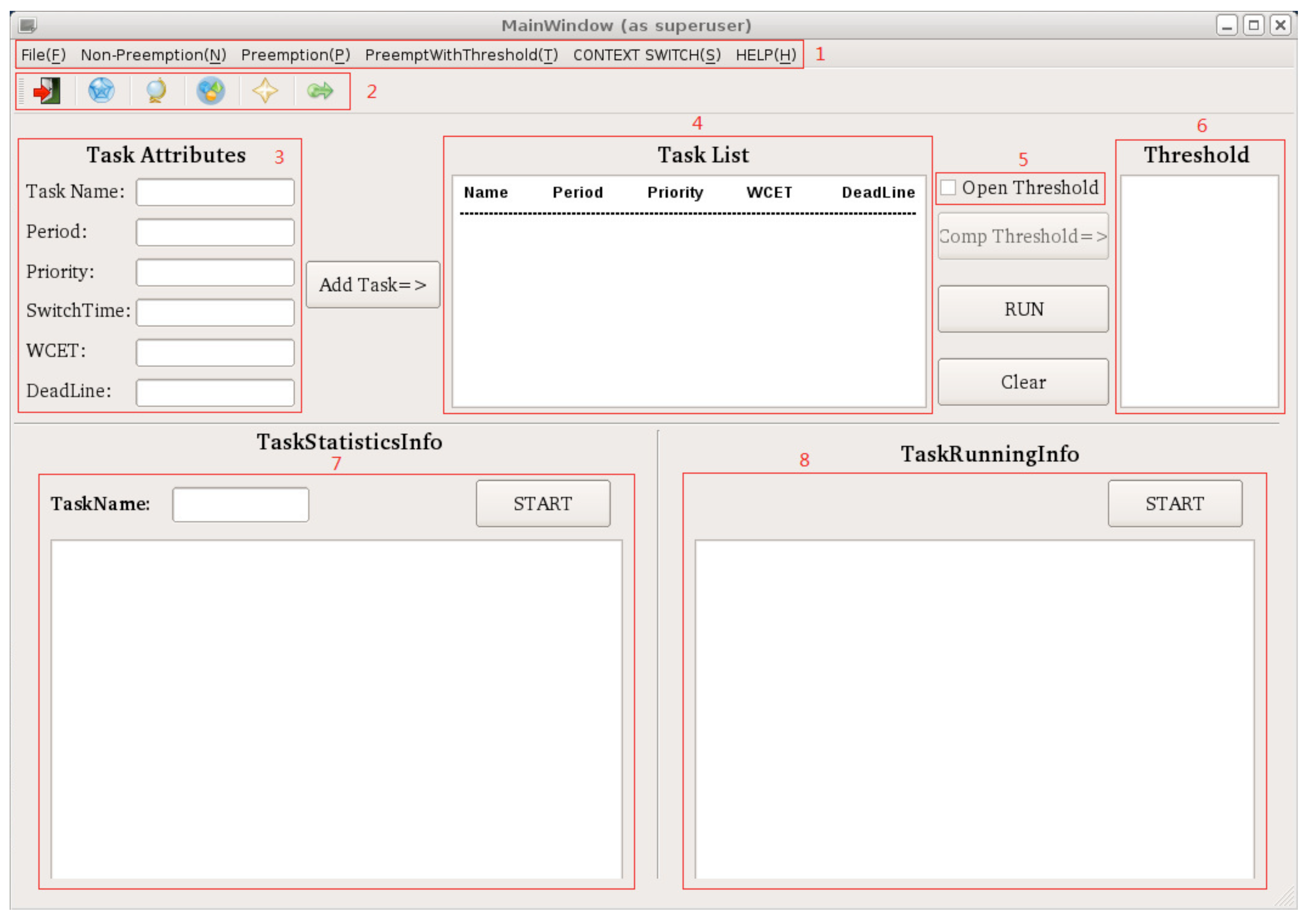Click the colorful earth globe toolbar icon

[x=211, y=91]
